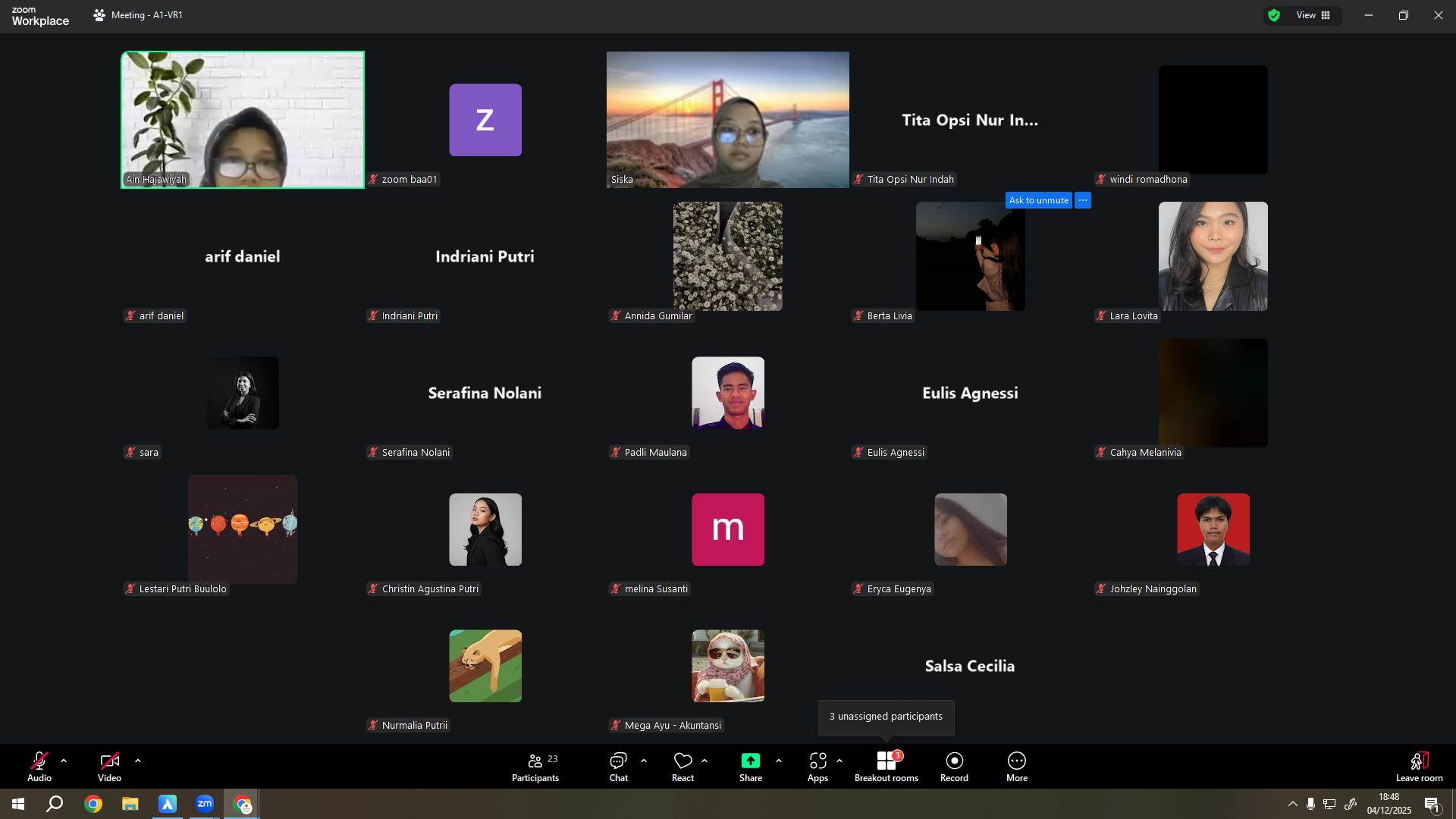Screen dimensions: 1456x819
Task: Select Siska's video tile
Action: tap(728, 120)
